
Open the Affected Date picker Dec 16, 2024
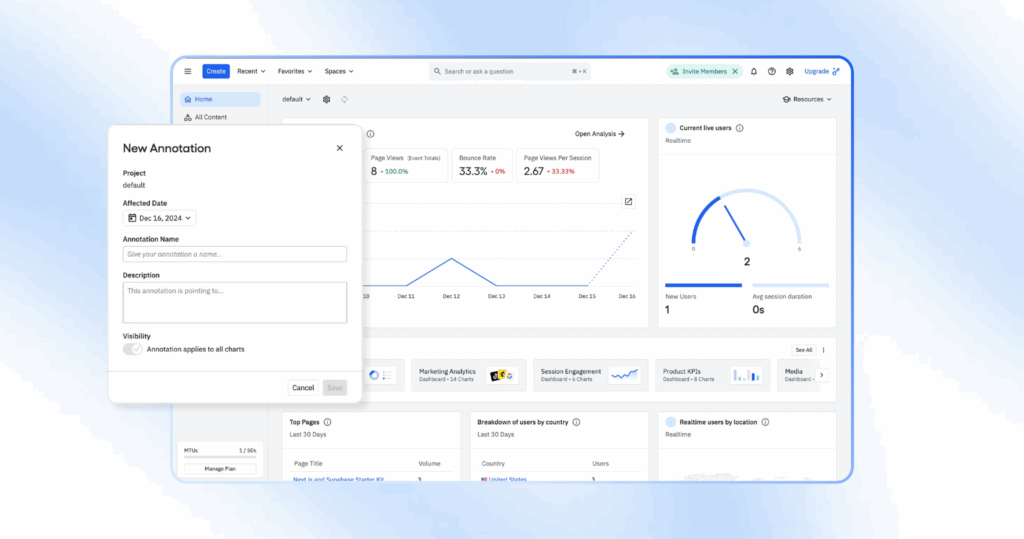point(159,218)
